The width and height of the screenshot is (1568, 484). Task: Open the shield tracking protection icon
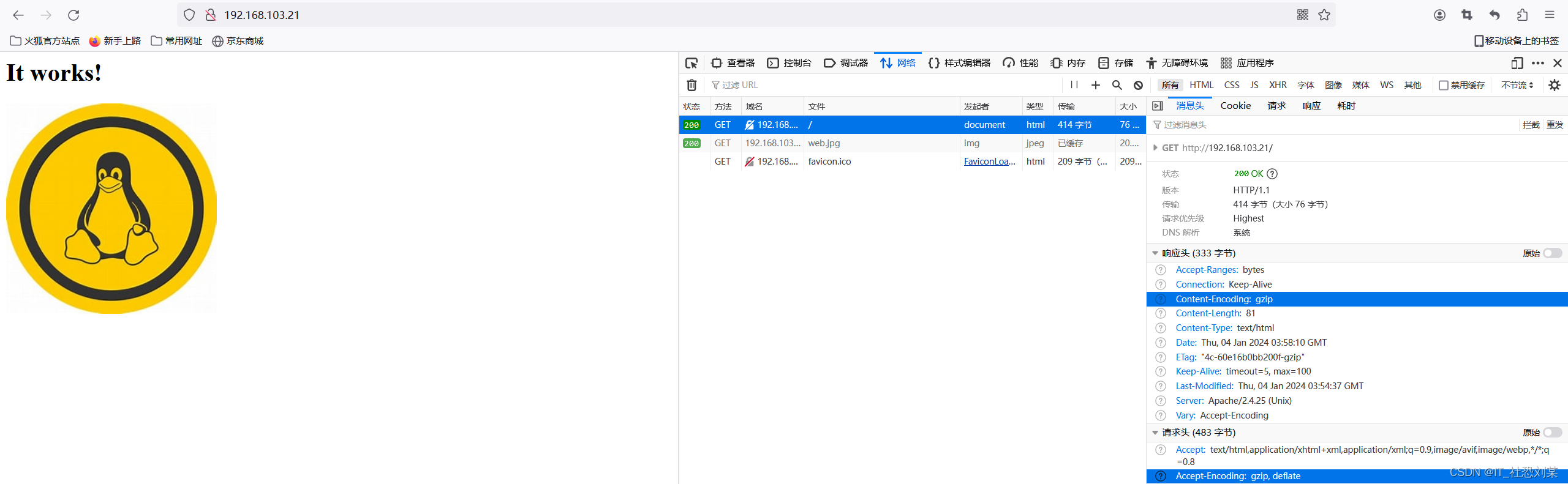(189, 15)
